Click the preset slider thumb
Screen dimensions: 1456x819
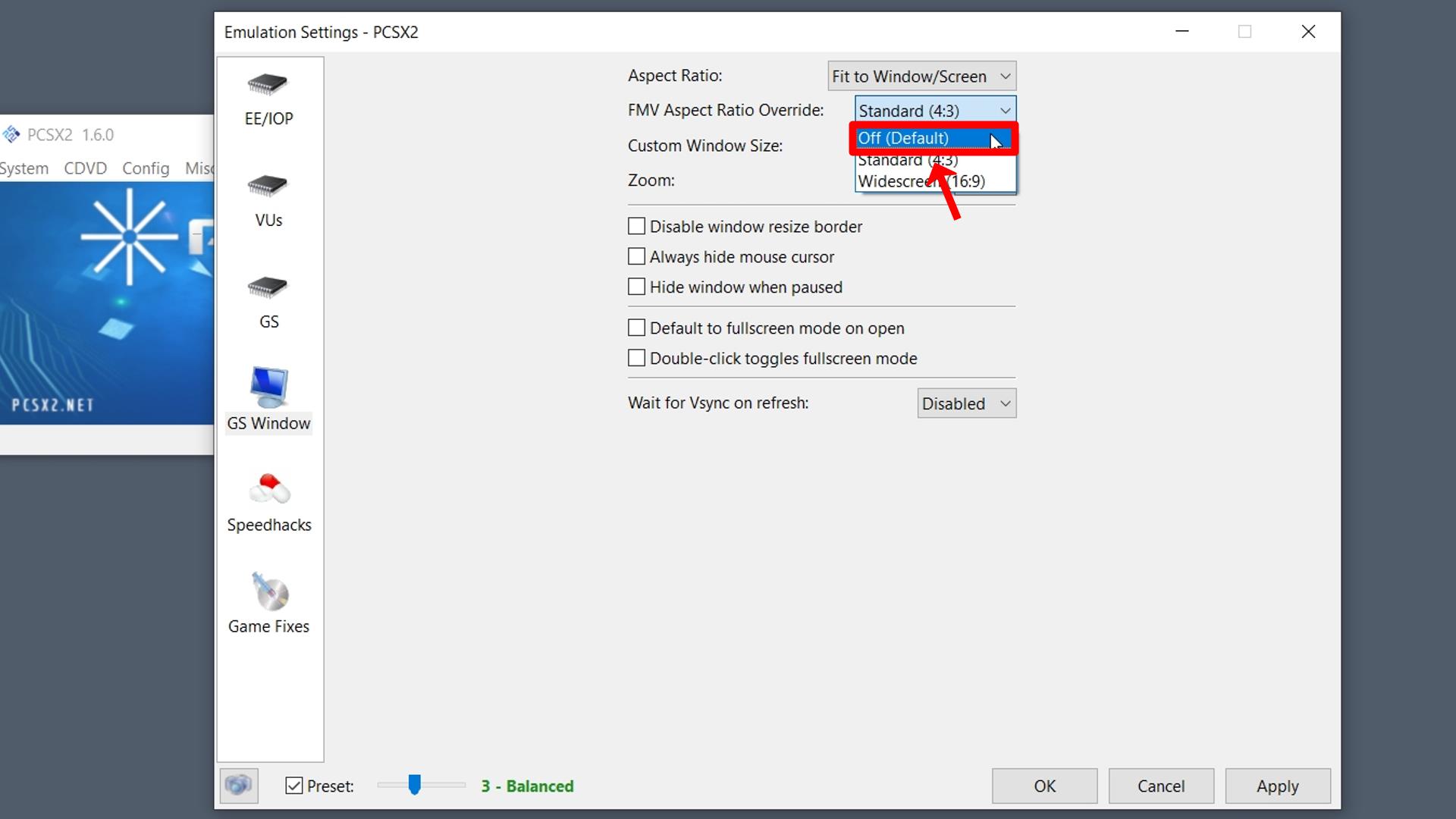point(414,785)
